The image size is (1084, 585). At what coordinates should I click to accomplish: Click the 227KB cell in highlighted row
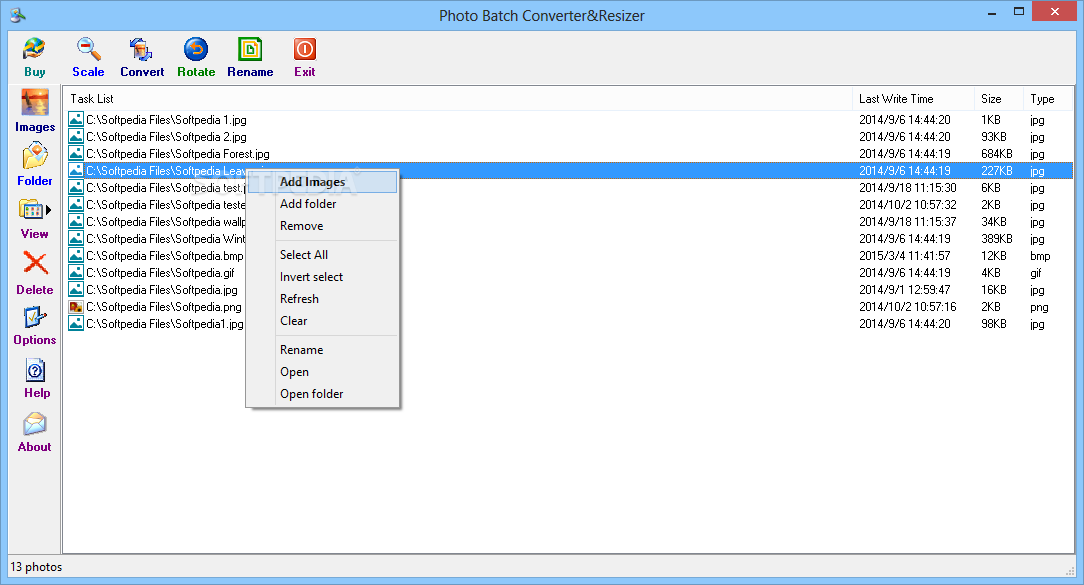point(996,171)
